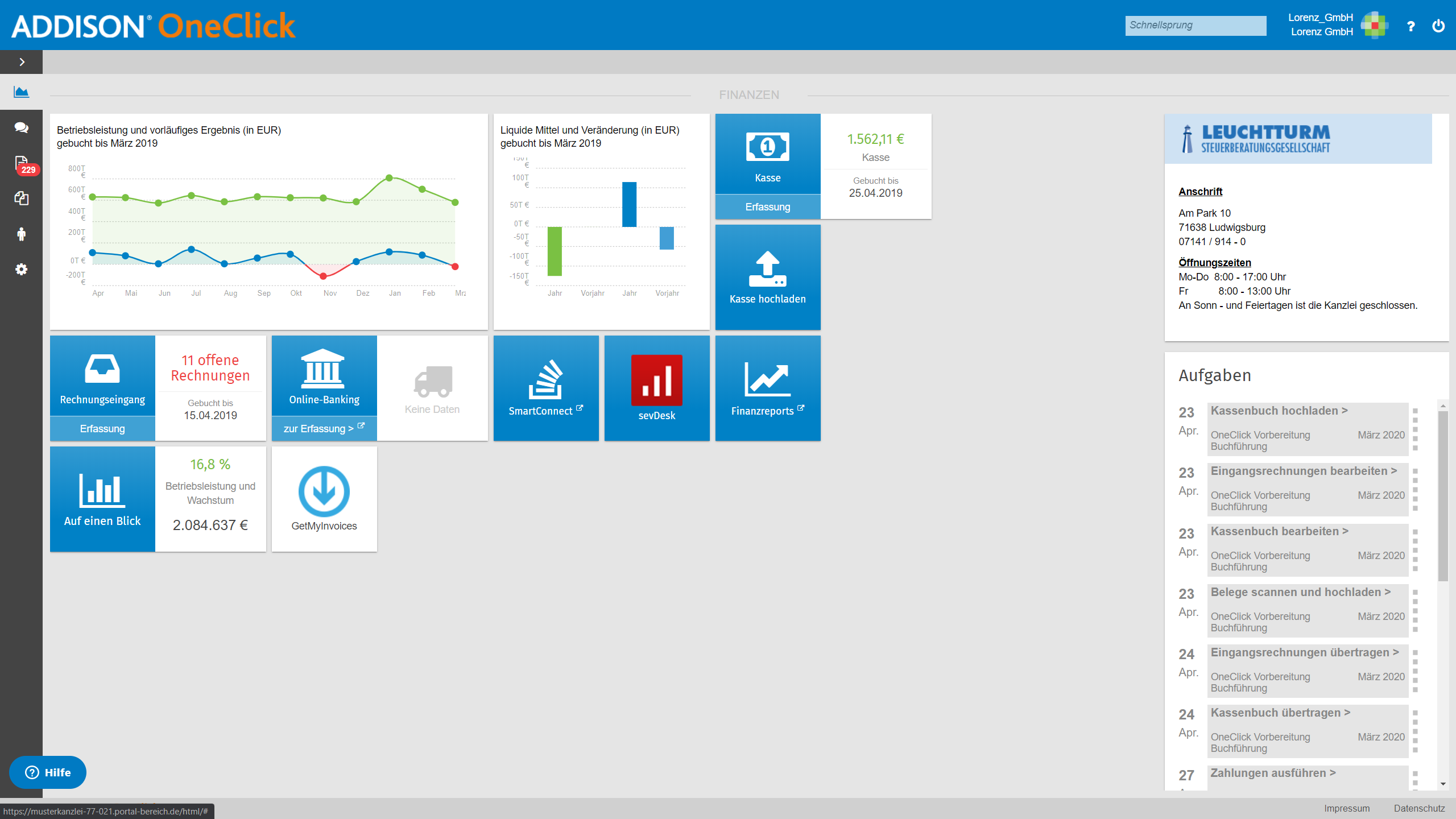Screen dimensions: 1456x819
Task: Open the Kasse hochladen upload tile
Action: point(768,278)
